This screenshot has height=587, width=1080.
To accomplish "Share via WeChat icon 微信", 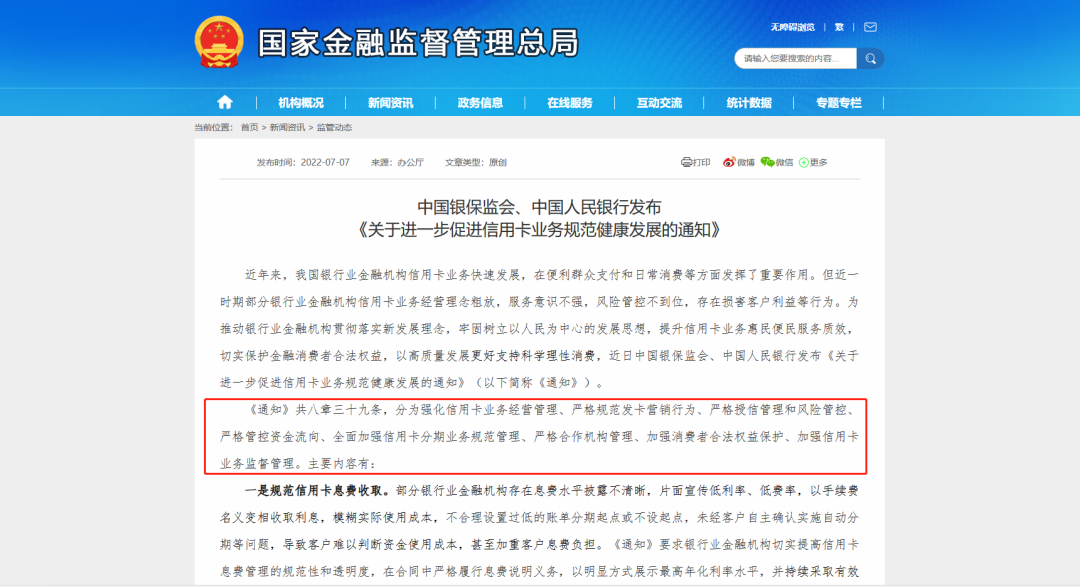I will coord(777,163).
